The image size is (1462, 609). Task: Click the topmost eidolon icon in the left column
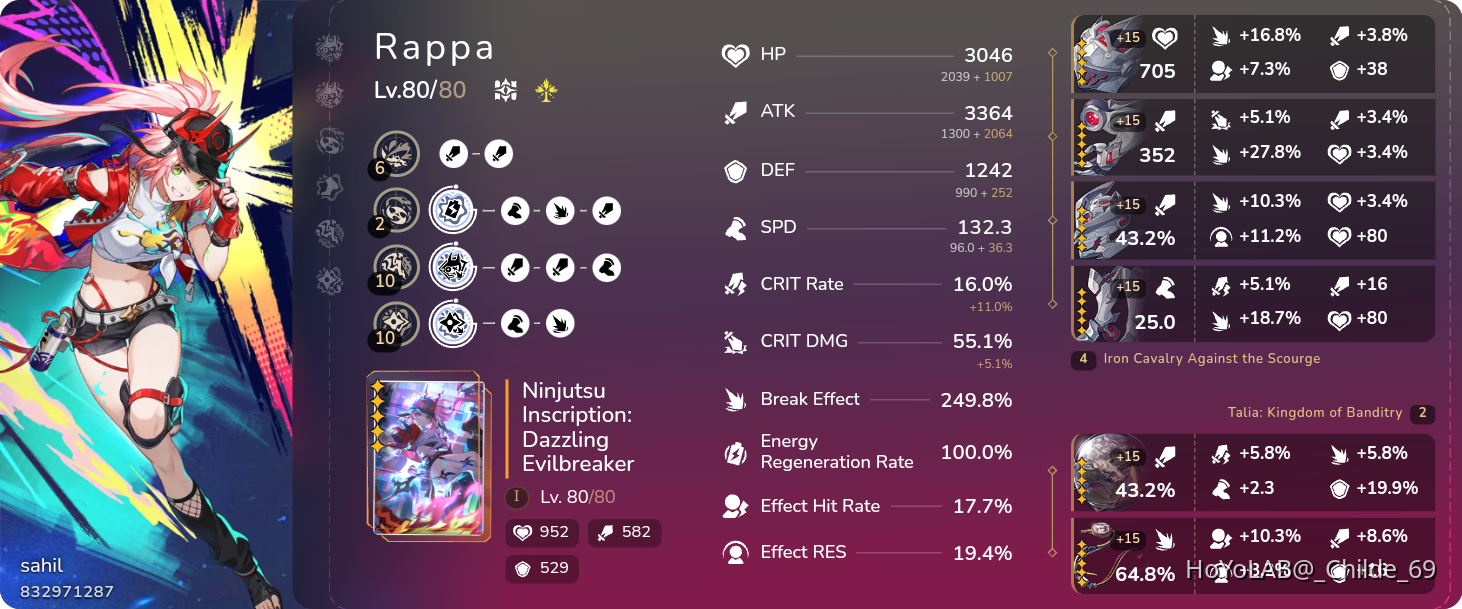pyautogui.click(x=329, y=47)
